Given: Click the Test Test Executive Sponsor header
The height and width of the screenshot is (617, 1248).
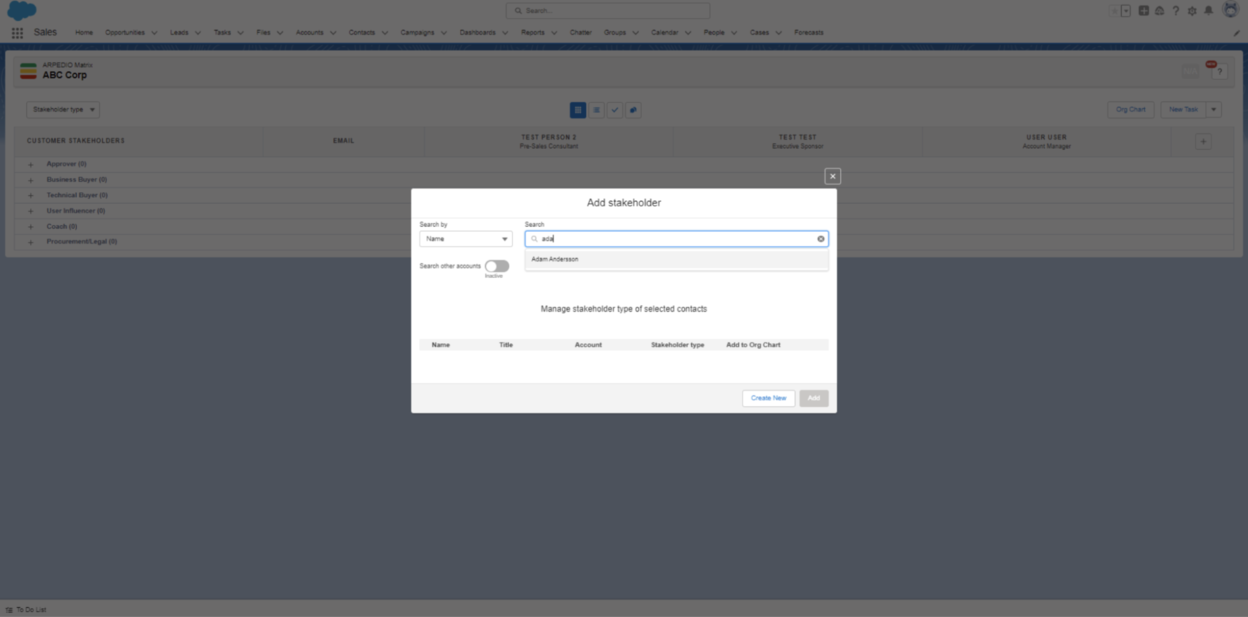Looking at the screenshot, I should click(798, 142).
